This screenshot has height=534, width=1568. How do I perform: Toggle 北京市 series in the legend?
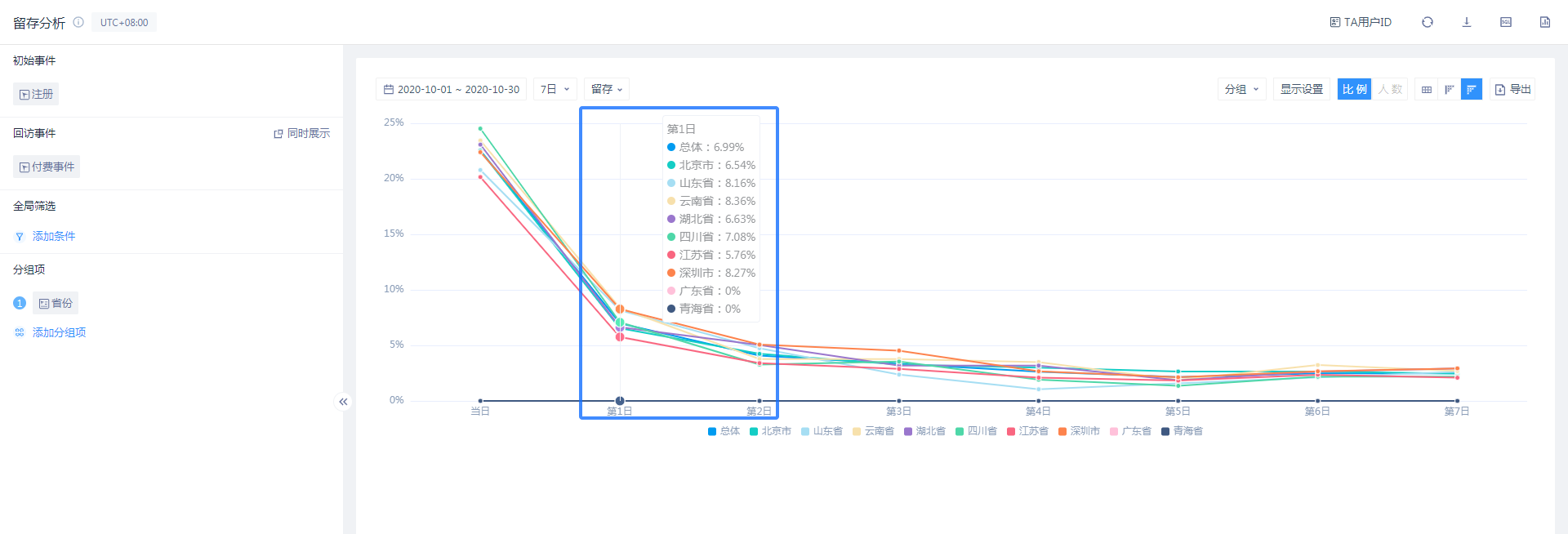tap(769, 431)
